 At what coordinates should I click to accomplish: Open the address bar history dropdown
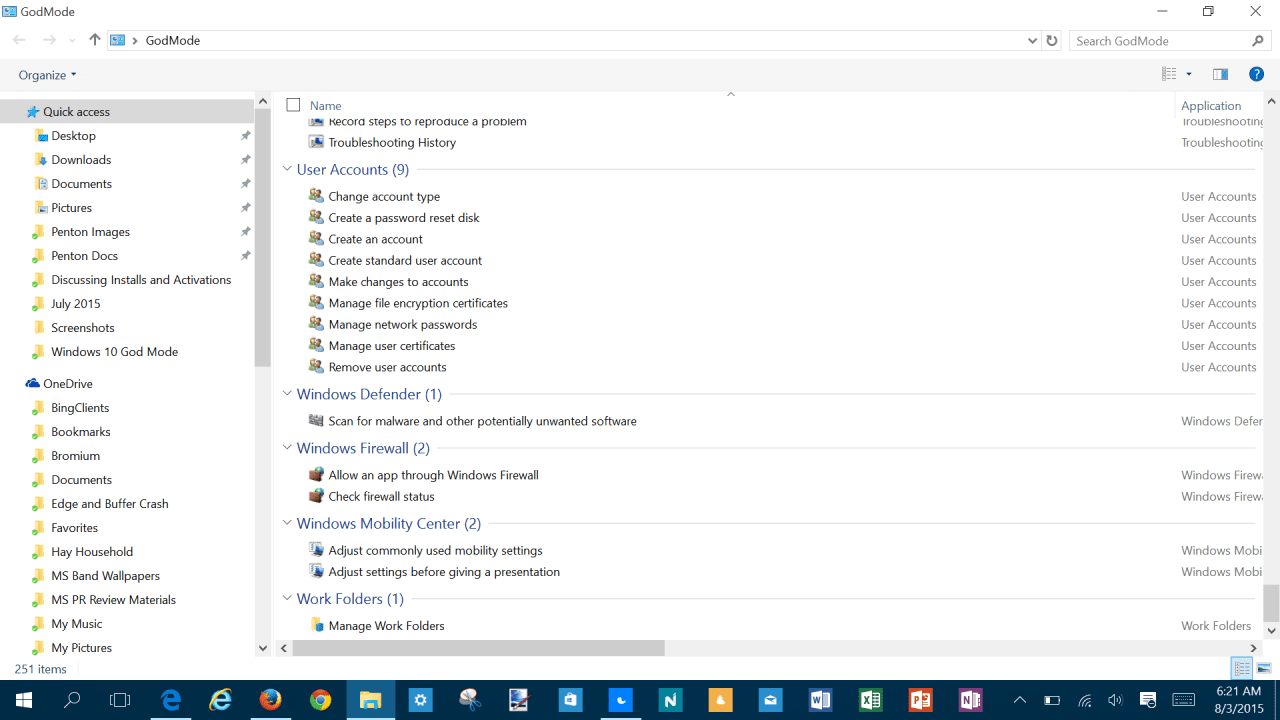click(x=1032, y=41)
